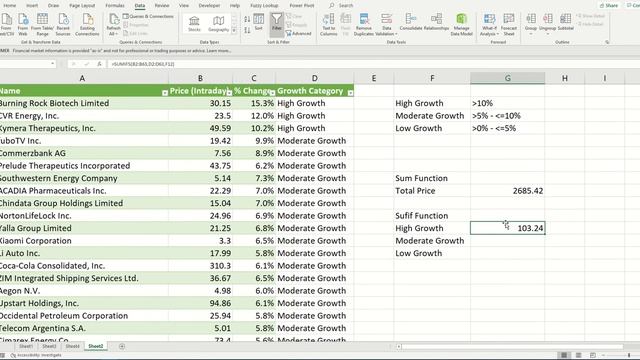640x360 pixels.
Task: Click the Refresh All icon
Action: (x=113, y=24)
